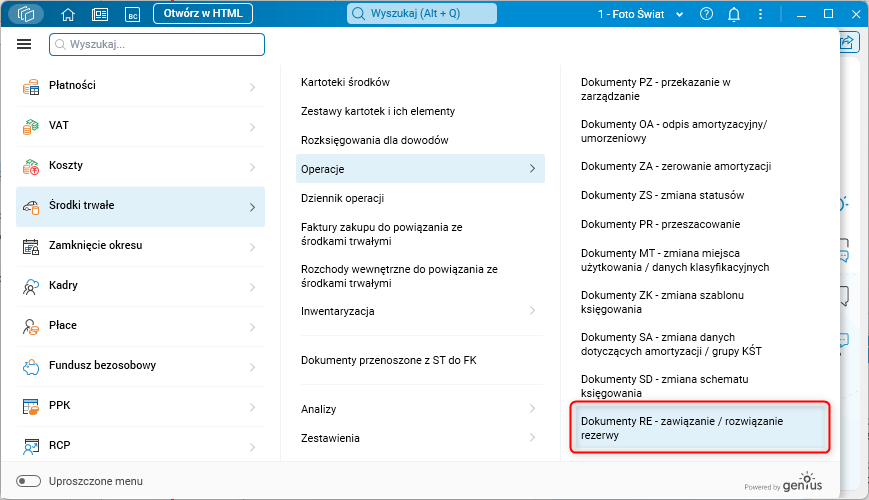
Task: Expand the VAT submenu chevron
Action: coord(252,127)
